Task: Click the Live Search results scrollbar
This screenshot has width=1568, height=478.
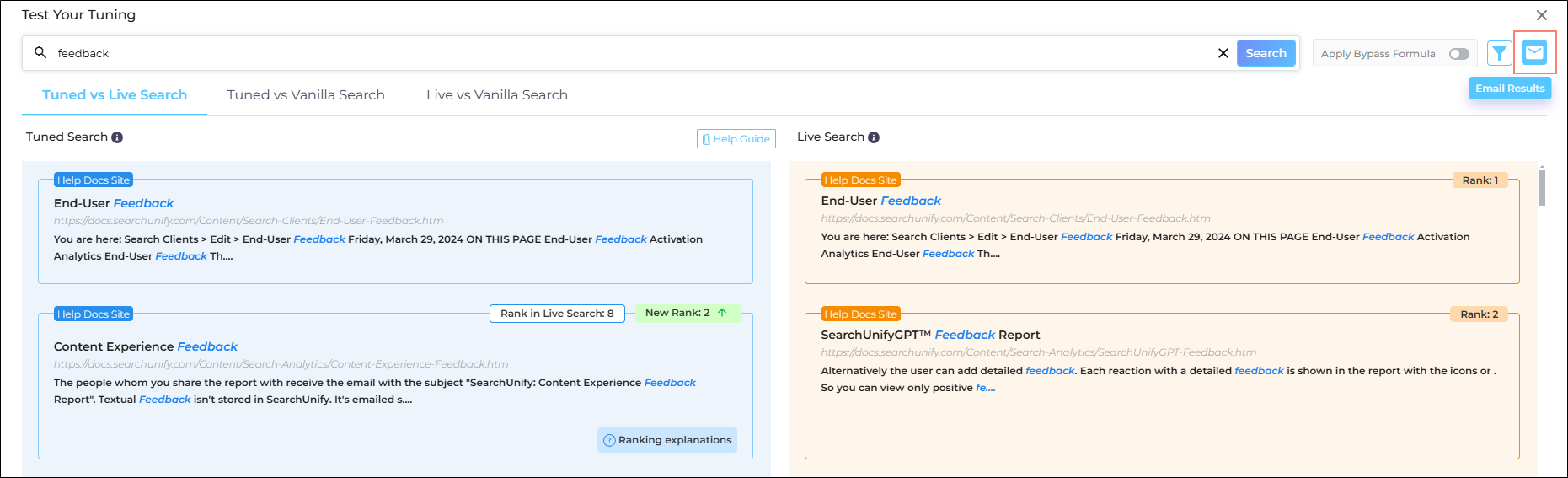Action: 1542,188
